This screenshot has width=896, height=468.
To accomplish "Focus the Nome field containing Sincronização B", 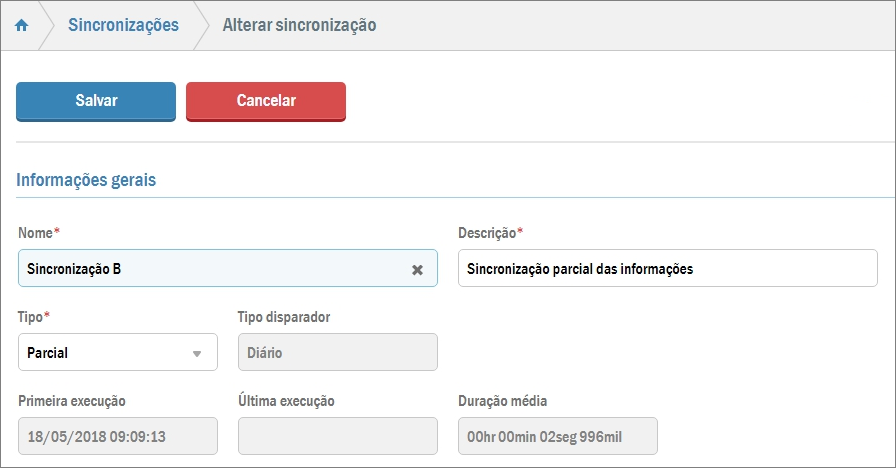I will pos(210,269).
